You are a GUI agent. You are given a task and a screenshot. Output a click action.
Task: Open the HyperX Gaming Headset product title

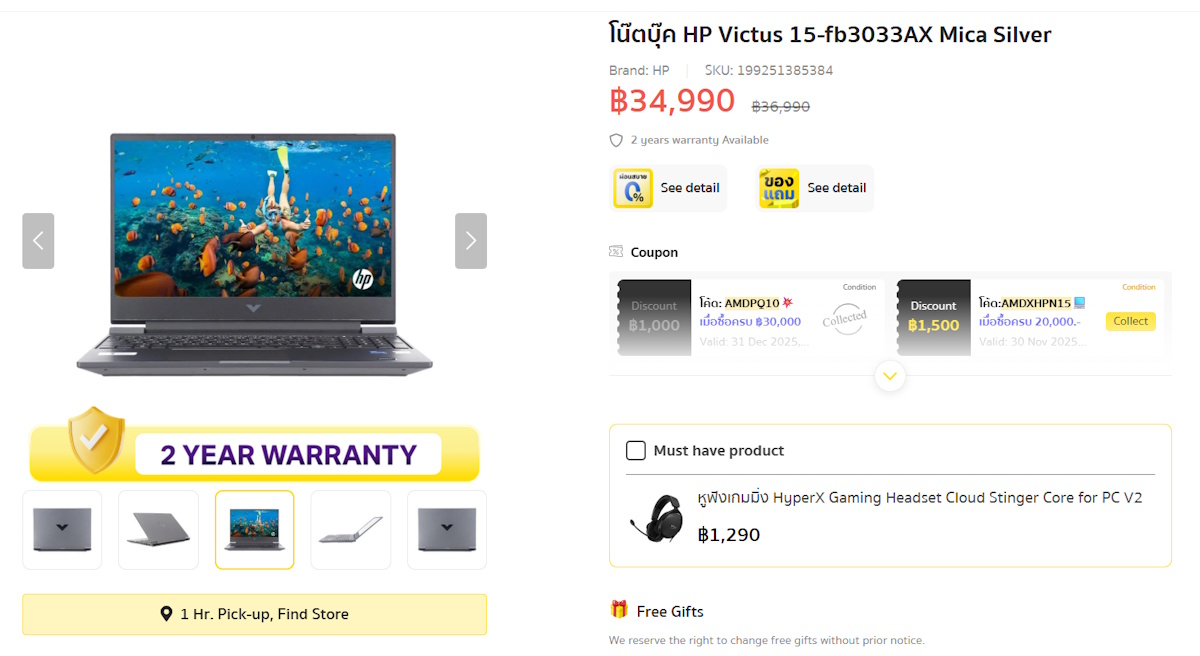(x=919, y=498)
